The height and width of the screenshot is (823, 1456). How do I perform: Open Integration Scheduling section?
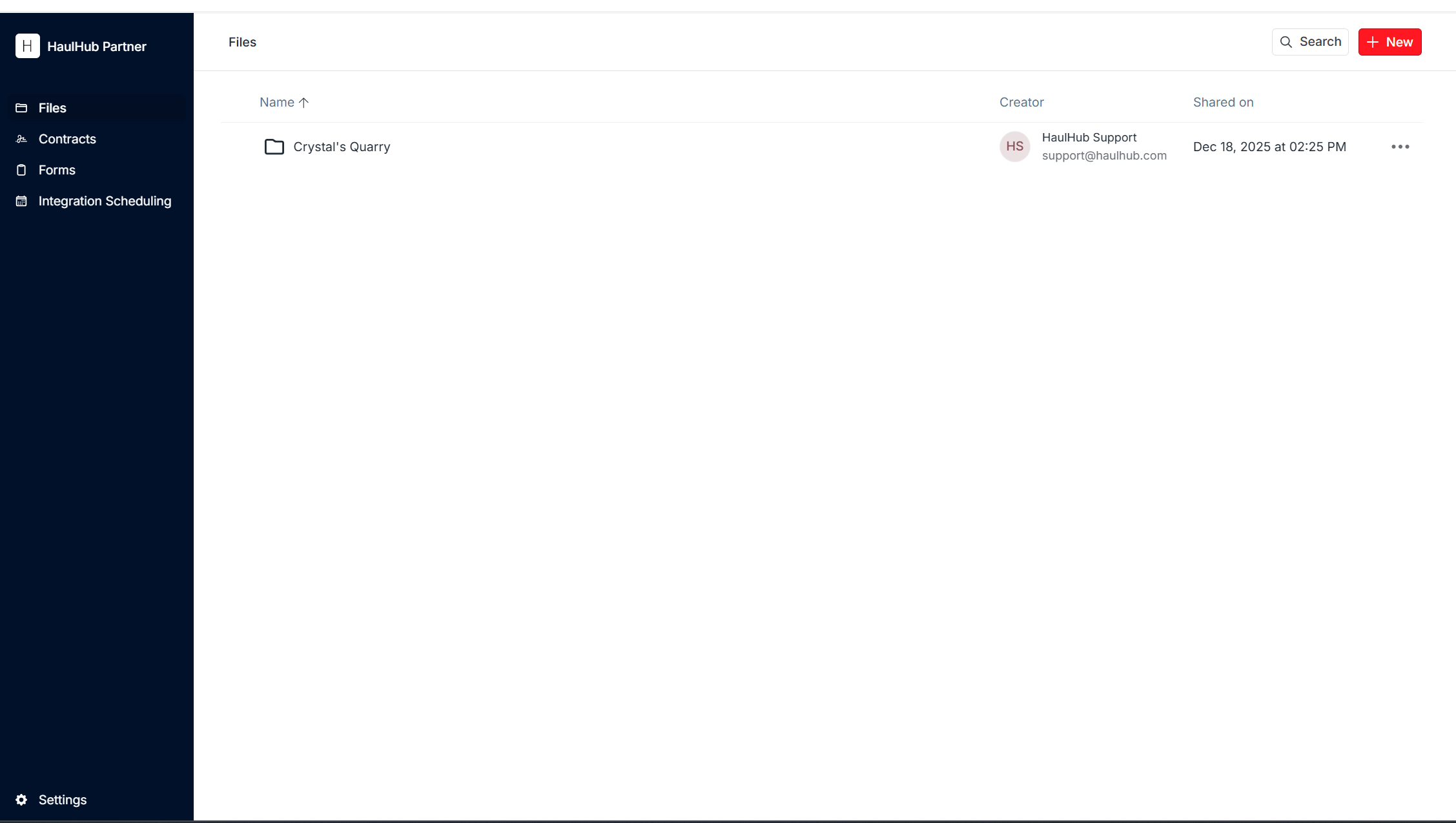pos(105,201)
